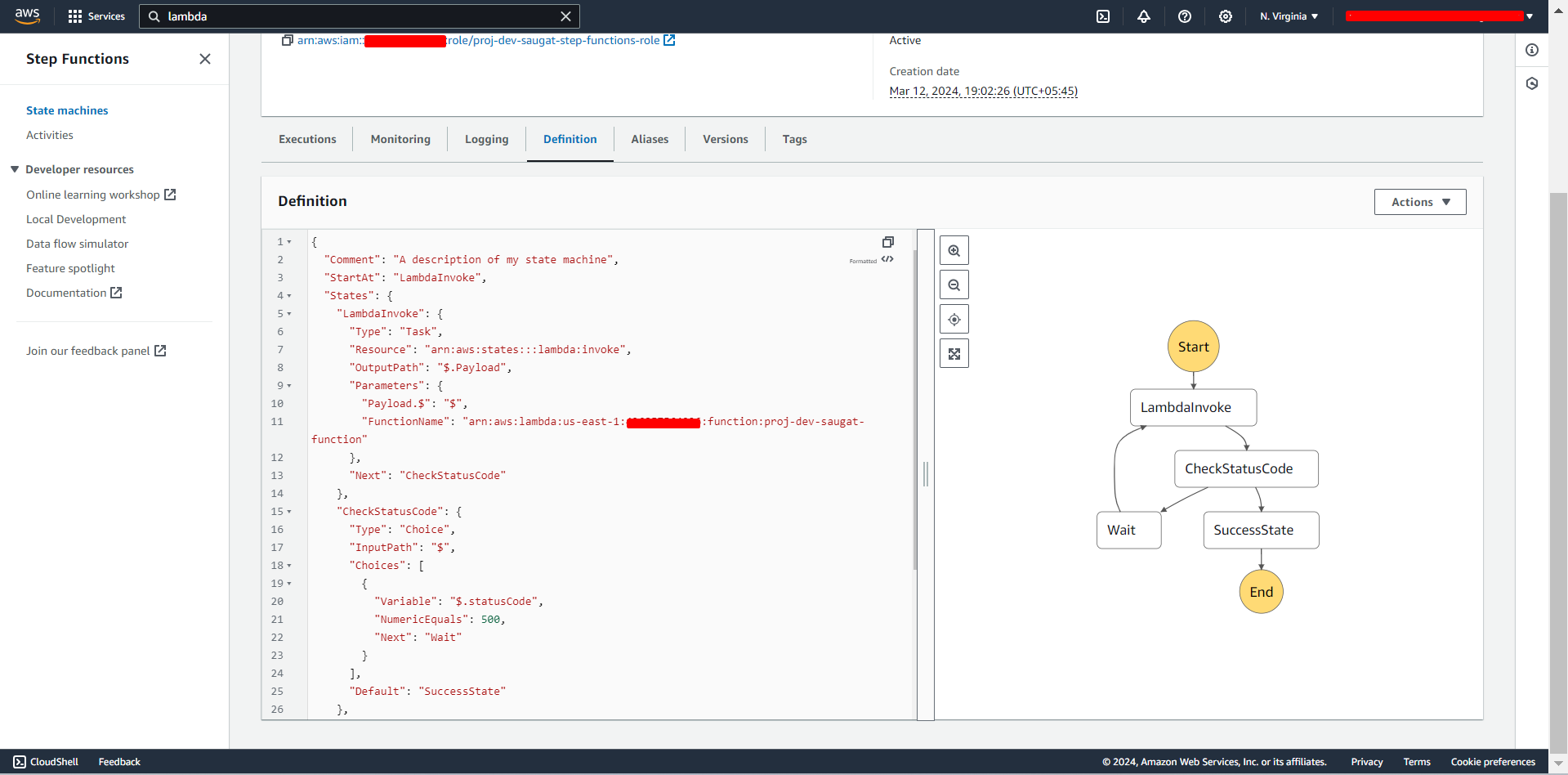Image resolution: width=1568 pixels, height=775 pixels.
Task: Open the N. Virginia region selector
Action: (x=1289, y=16)
